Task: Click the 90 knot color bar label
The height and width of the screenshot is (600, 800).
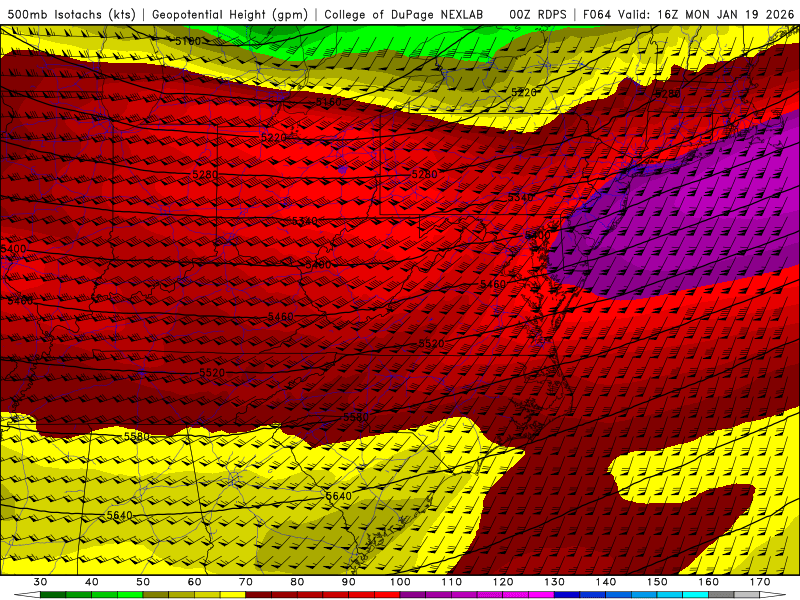Action: 349,582
